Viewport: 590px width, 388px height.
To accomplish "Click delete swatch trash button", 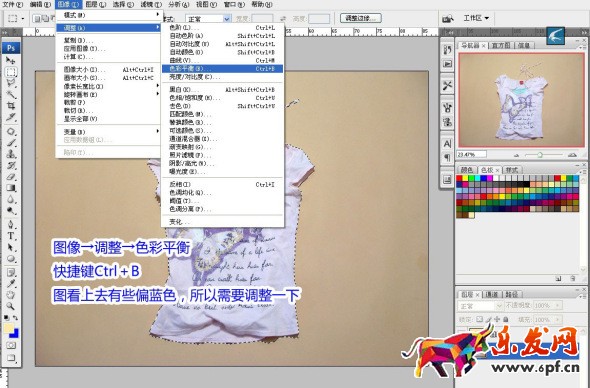I will tap(572, 278).
